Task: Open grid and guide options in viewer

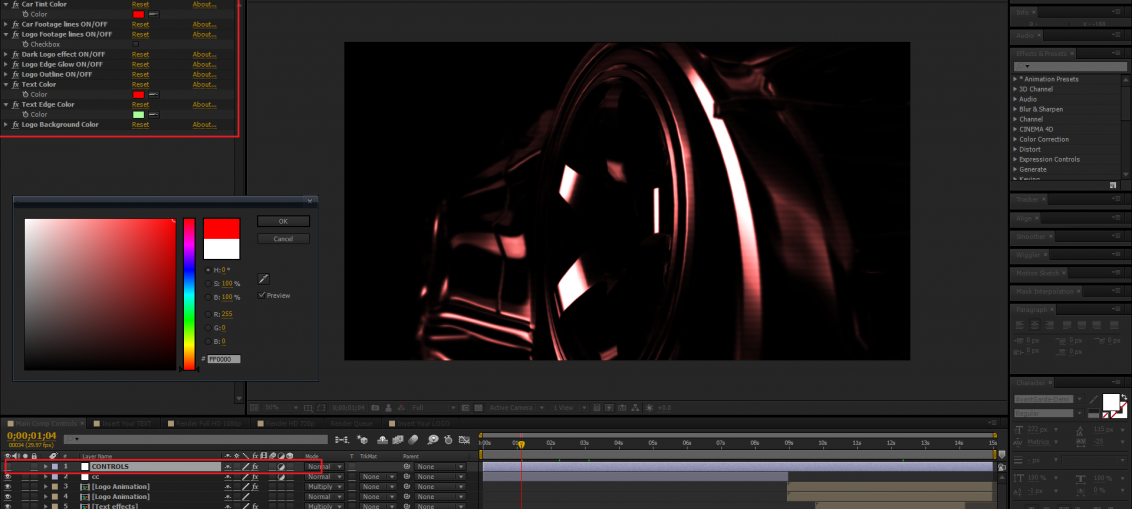Action: tap(308, 408)
